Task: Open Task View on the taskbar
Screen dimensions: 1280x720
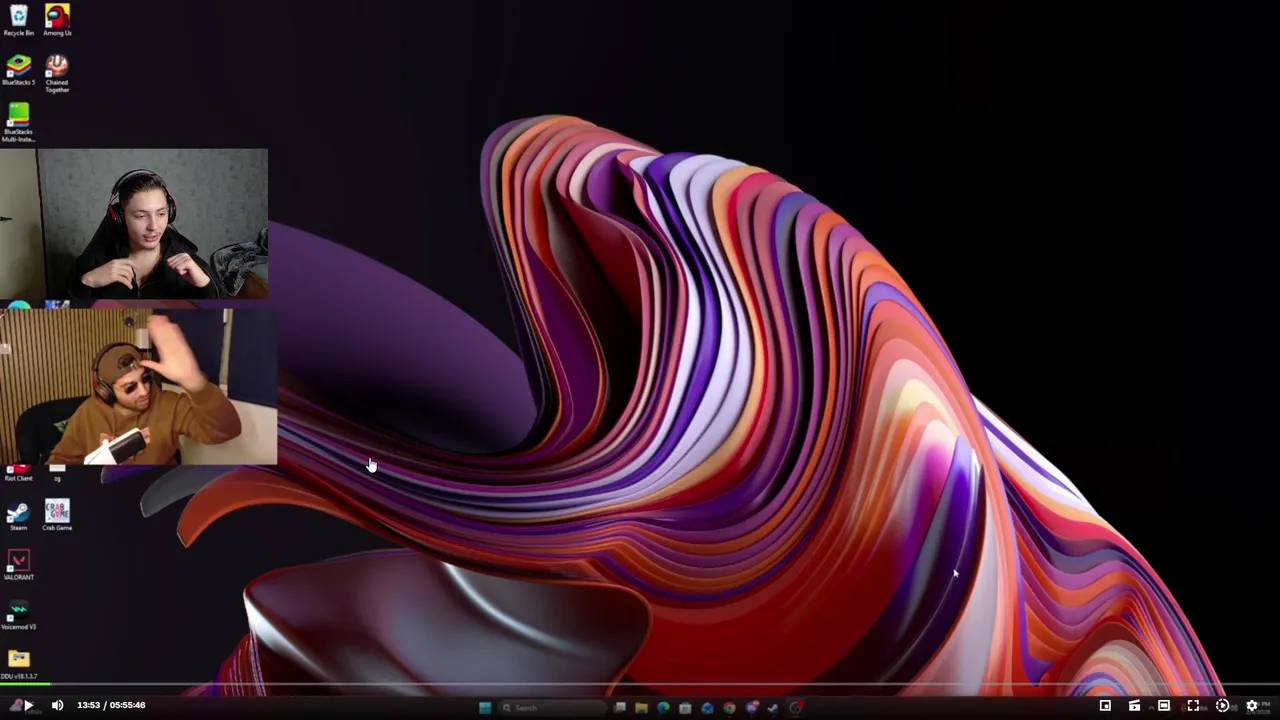Action: [x=620, y=708]
